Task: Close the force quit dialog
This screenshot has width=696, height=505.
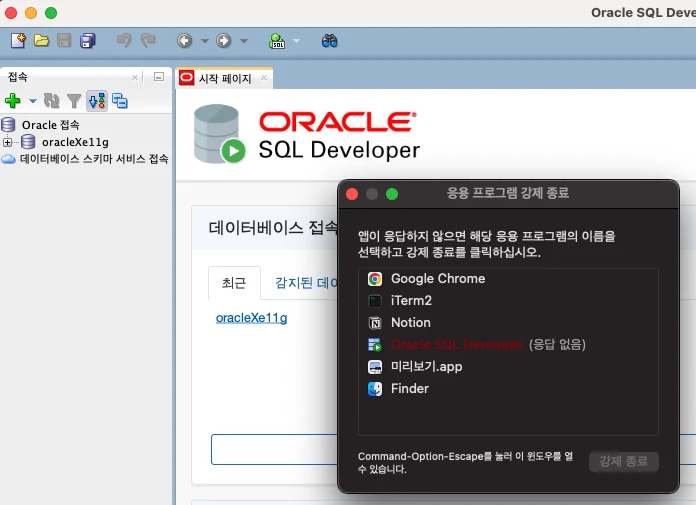Action: 352,194
